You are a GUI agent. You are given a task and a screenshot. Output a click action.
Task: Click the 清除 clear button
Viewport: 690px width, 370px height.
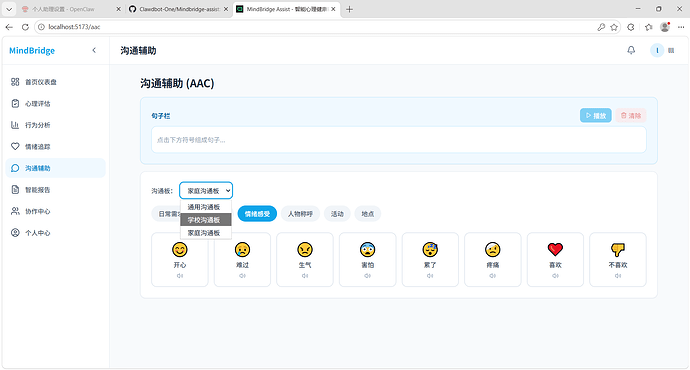coord(631,115)
